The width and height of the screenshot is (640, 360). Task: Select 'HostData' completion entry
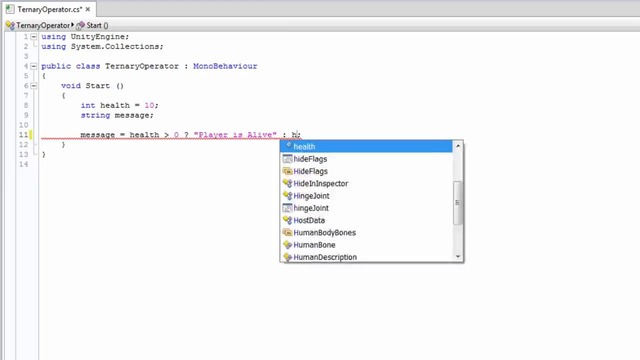[366, 220]
